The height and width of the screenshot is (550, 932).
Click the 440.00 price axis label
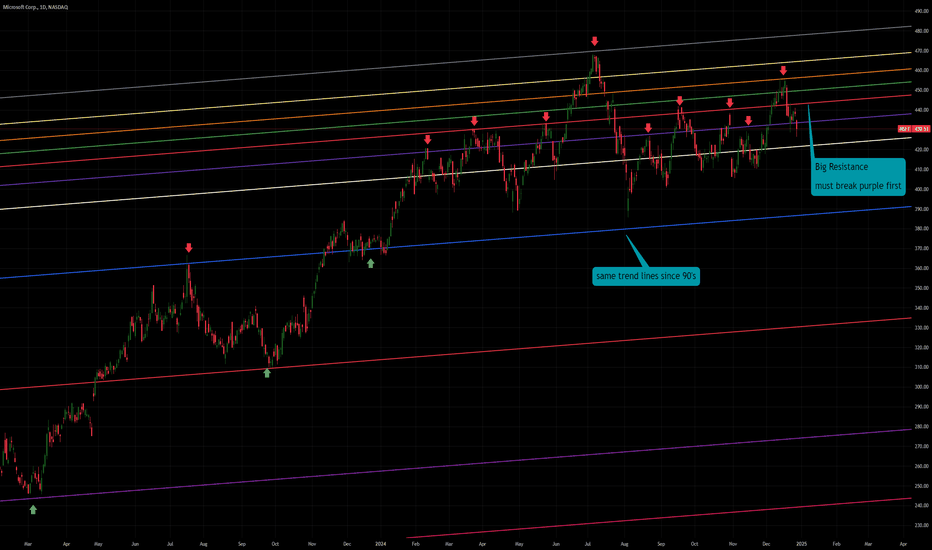tap(922, 110)
